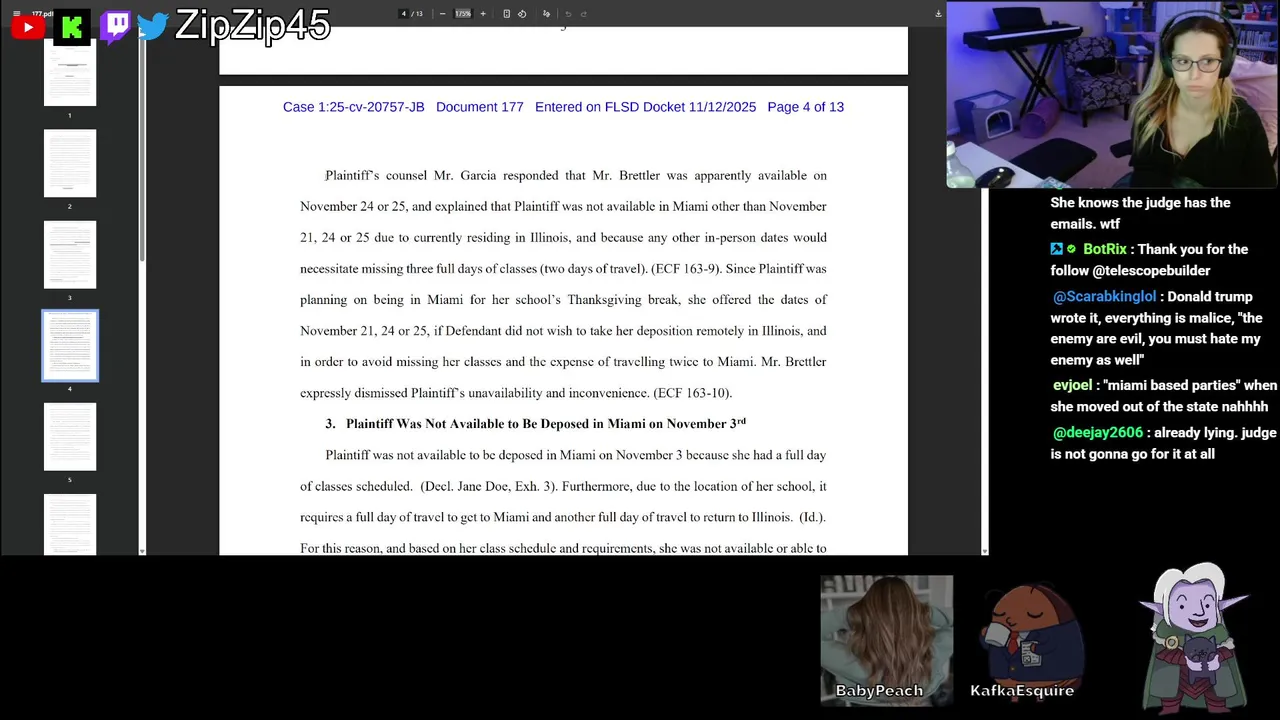This screenshot has height=720, width=1280.
Task: Click the BabyPeach avatar
Action: click(886, 640)
